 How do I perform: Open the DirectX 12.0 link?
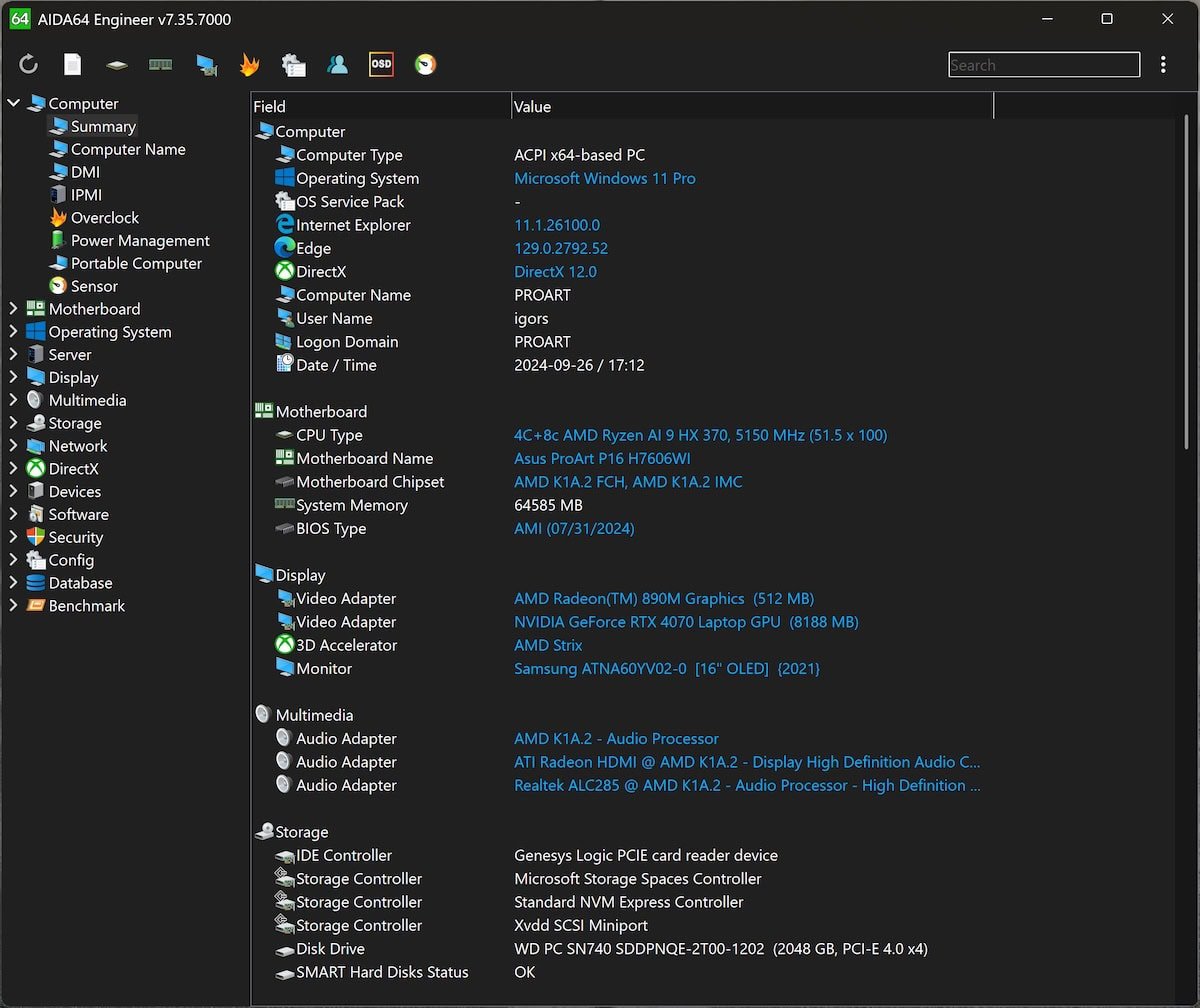[x=555, y=271]
